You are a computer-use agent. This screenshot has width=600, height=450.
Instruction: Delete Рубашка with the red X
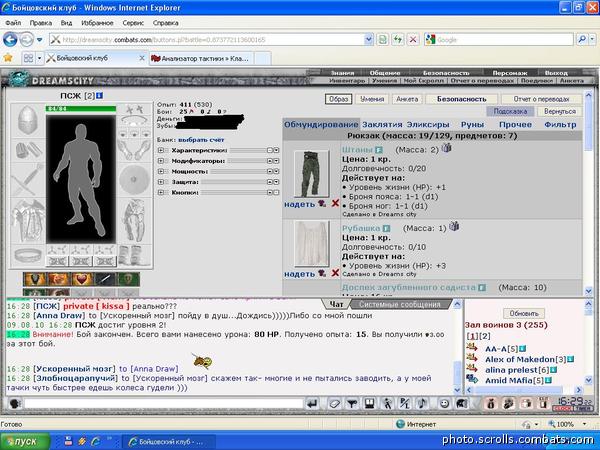tap(335, 273)
